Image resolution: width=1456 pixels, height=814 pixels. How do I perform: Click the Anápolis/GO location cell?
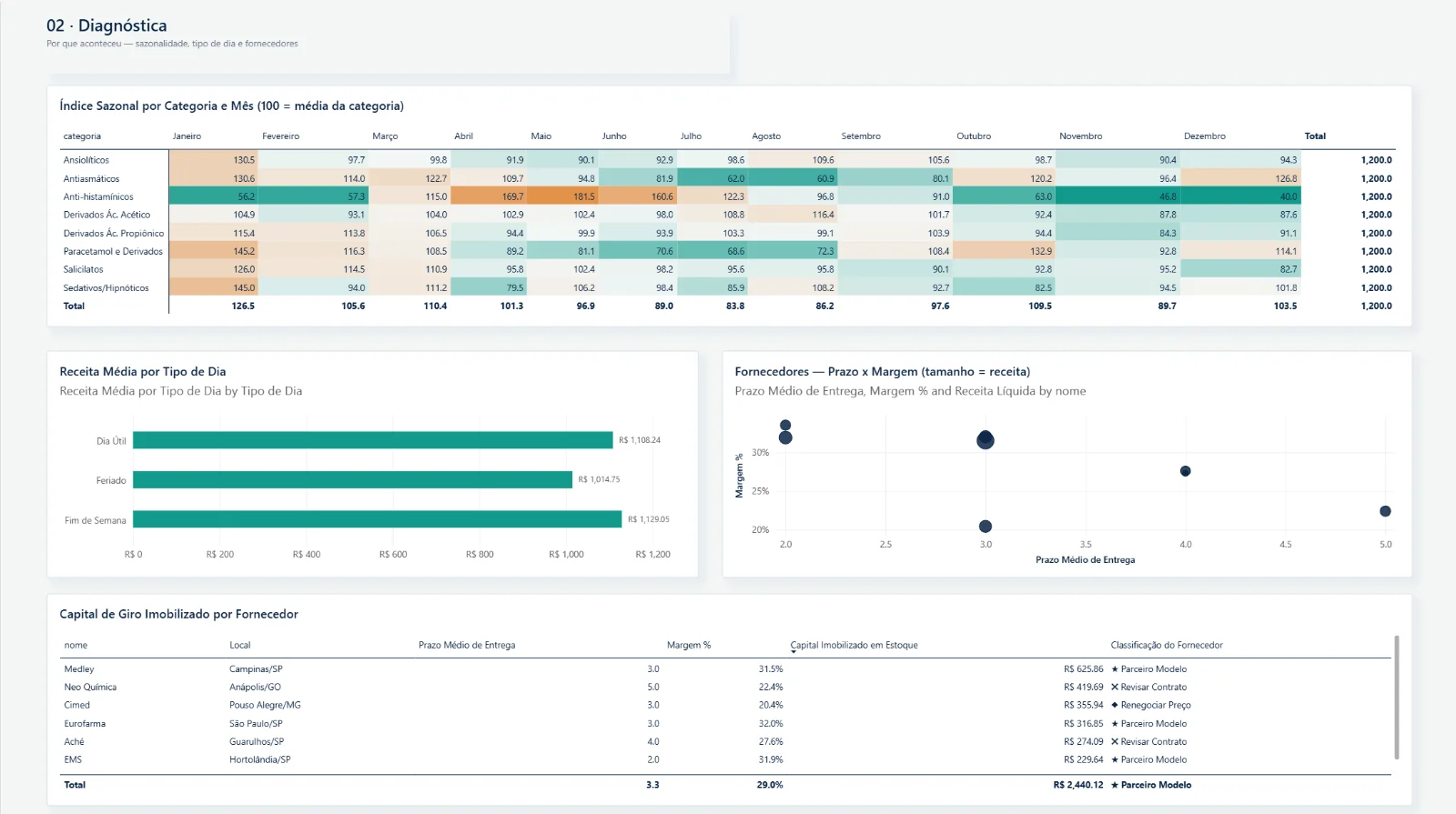click(x=255, y=688)
